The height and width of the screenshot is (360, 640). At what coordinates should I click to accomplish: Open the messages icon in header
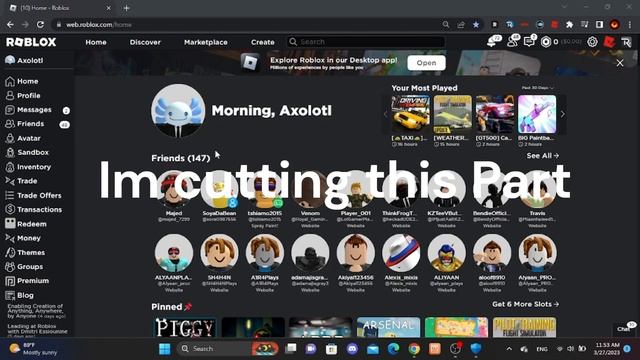pyautogui.click(x=529, y=41)
